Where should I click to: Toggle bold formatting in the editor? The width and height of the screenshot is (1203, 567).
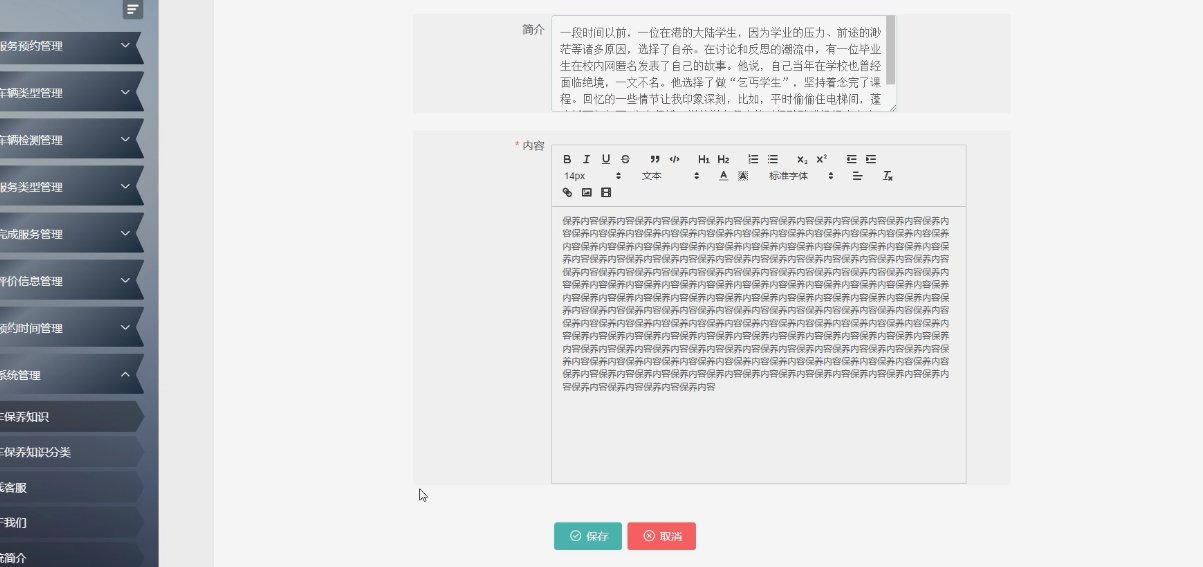pyautogui.click(x=567, y=159)
